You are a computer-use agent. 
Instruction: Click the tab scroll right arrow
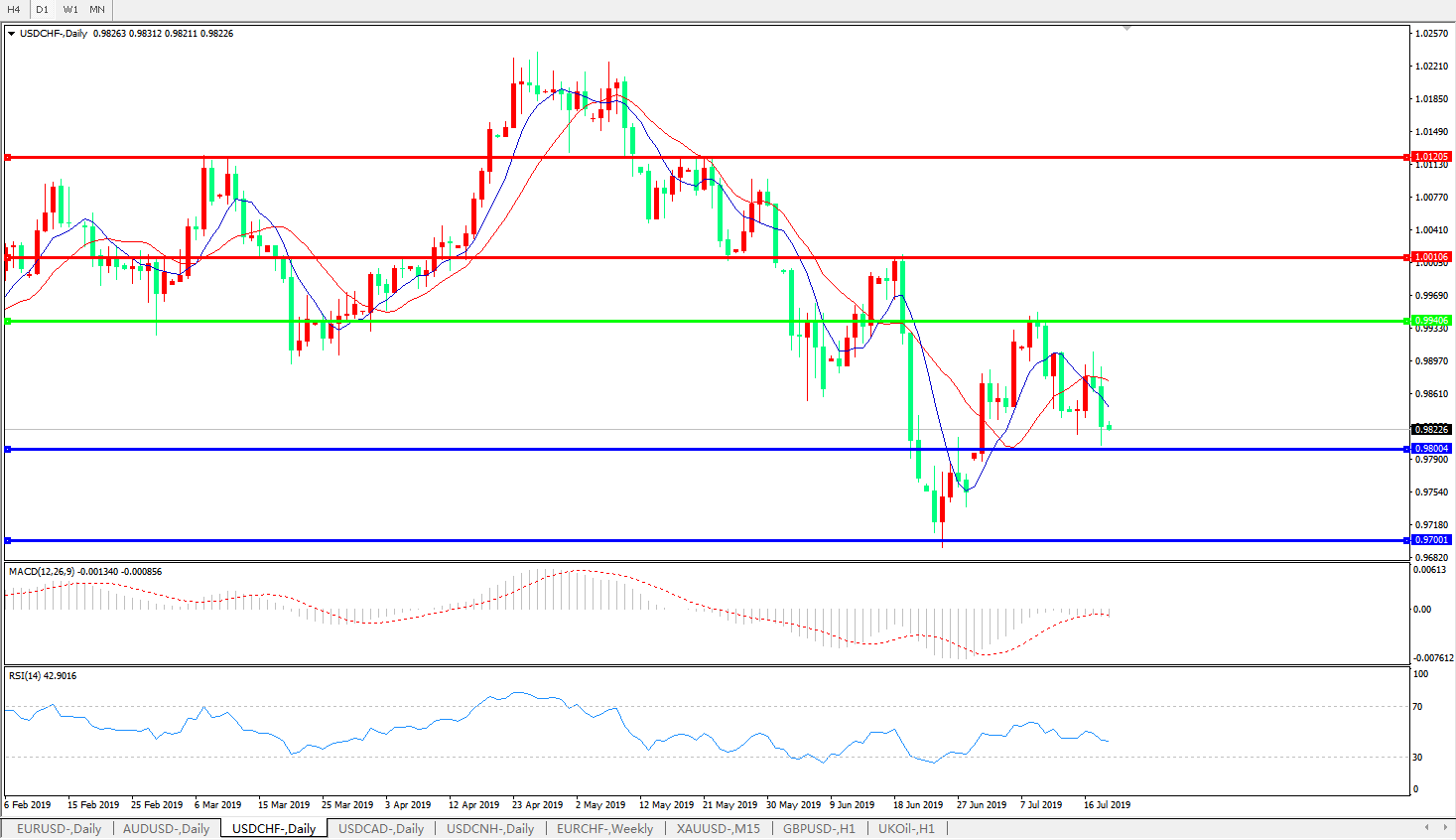click(x=1444, y=827)
